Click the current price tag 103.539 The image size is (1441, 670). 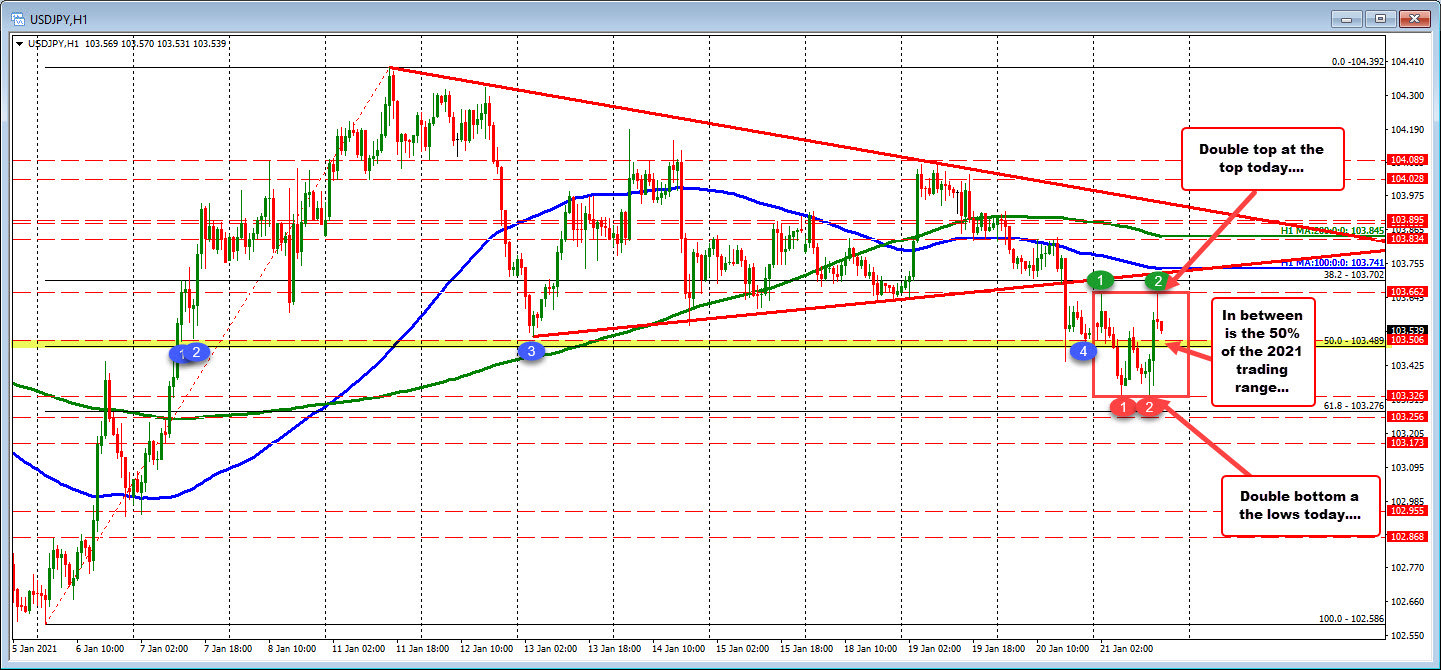pos(1408,329)
